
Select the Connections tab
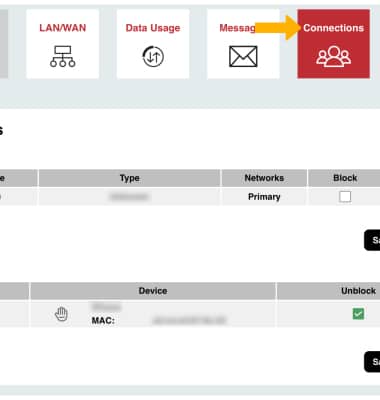[334, 44]
